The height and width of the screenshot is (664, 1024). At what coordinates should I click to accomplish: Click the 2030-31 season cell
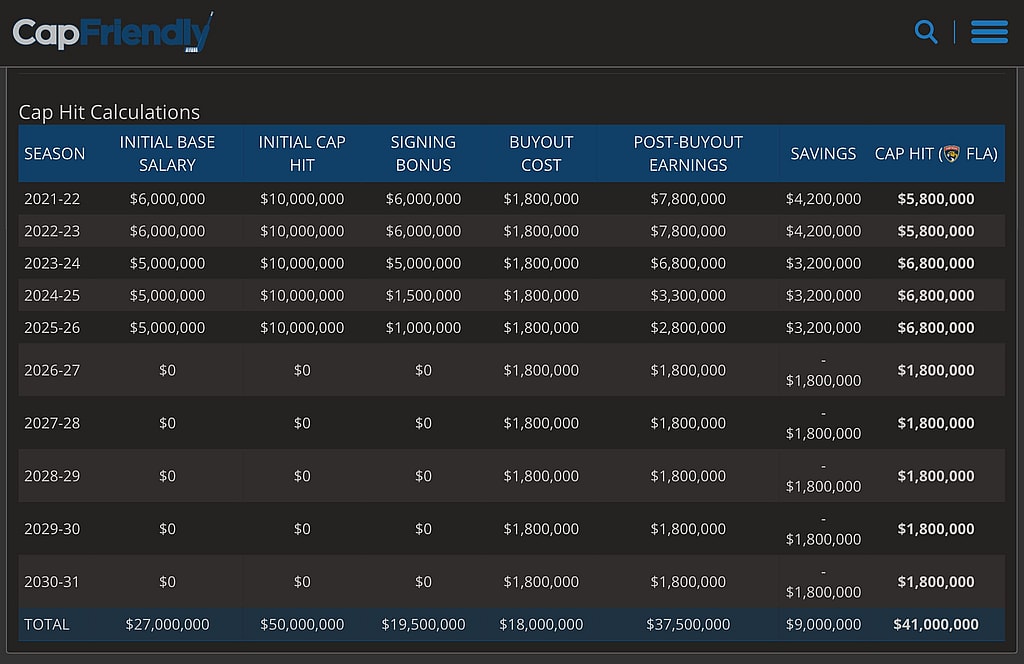click(x=52, y=582)
